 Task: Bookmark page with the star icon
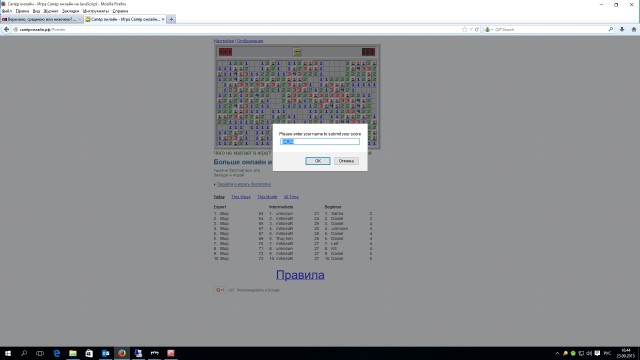(464, 29)
